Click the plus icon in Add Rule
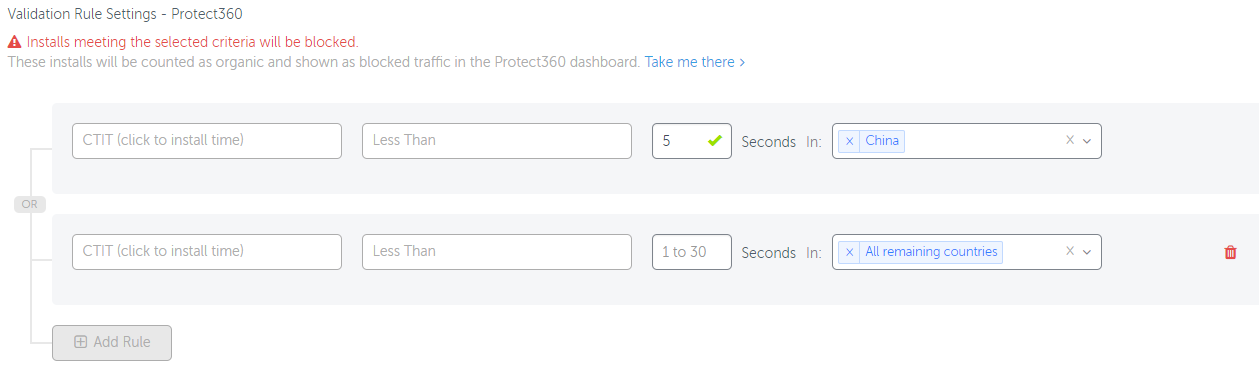The height and width of the screenshot is (367, 1259). pyautogui.click(x=80, y=342)
